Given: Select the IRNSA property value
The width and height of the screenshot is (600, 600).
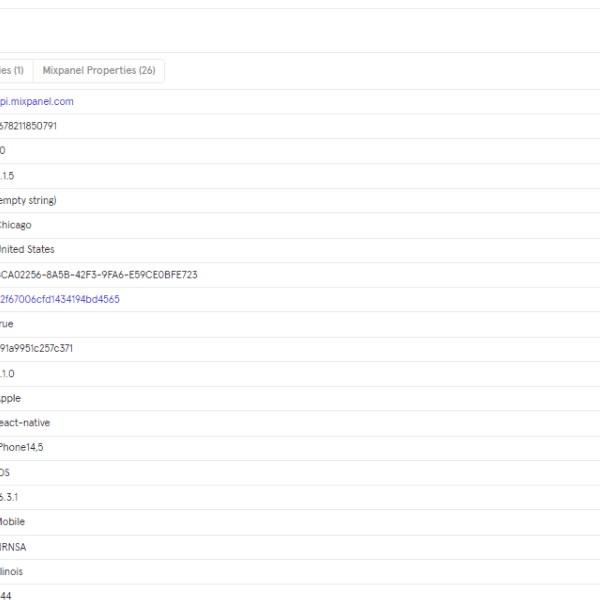Looking at the screenshot, I should coord(11,546).
